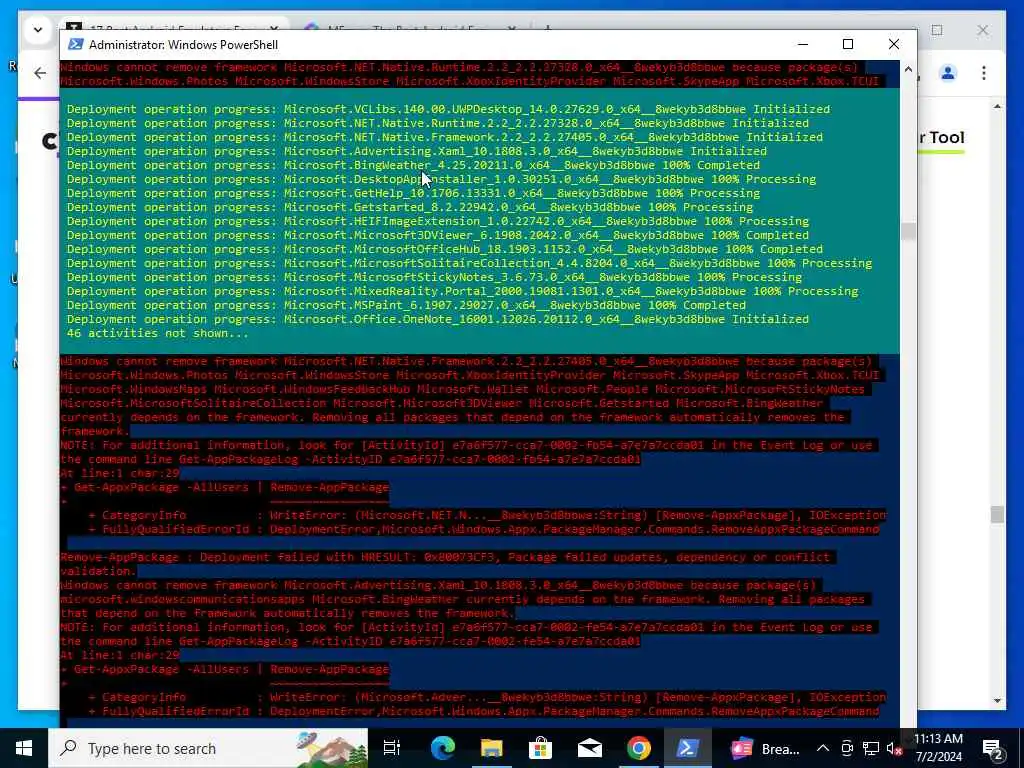Screen dimensions: 1024x768
Task: Click Chrome page scrollbar up arrow
Action: 997,106
